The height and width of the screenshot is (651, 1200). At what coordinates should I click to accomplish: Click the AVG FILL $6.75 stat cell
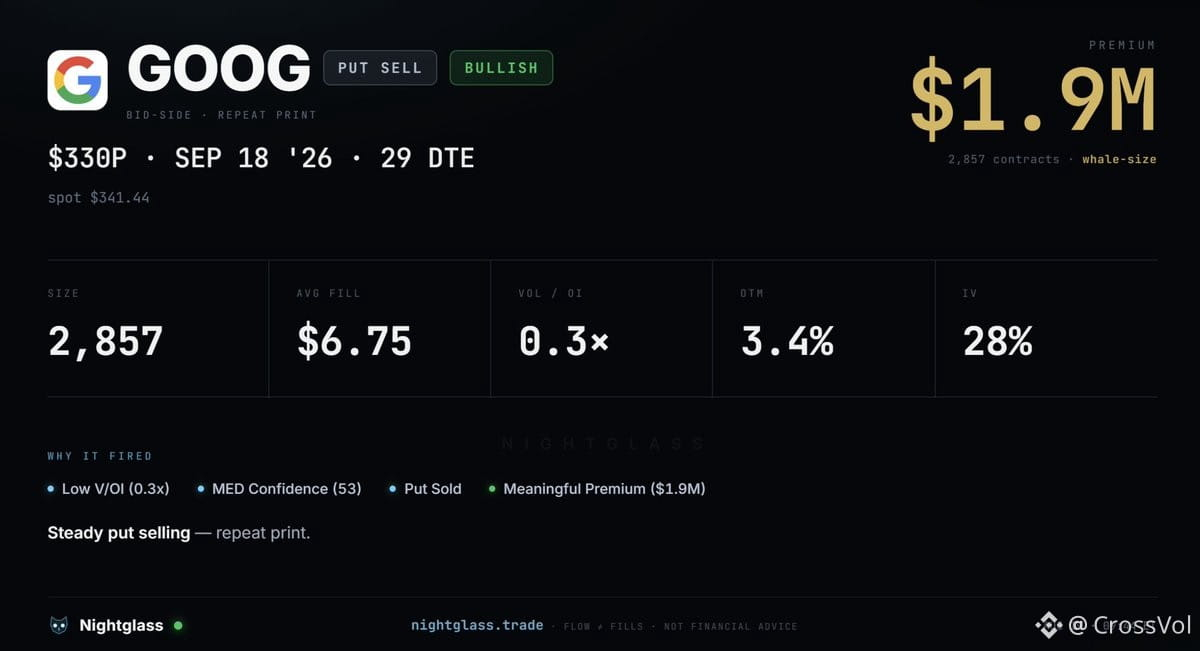[x=380, y=329]
